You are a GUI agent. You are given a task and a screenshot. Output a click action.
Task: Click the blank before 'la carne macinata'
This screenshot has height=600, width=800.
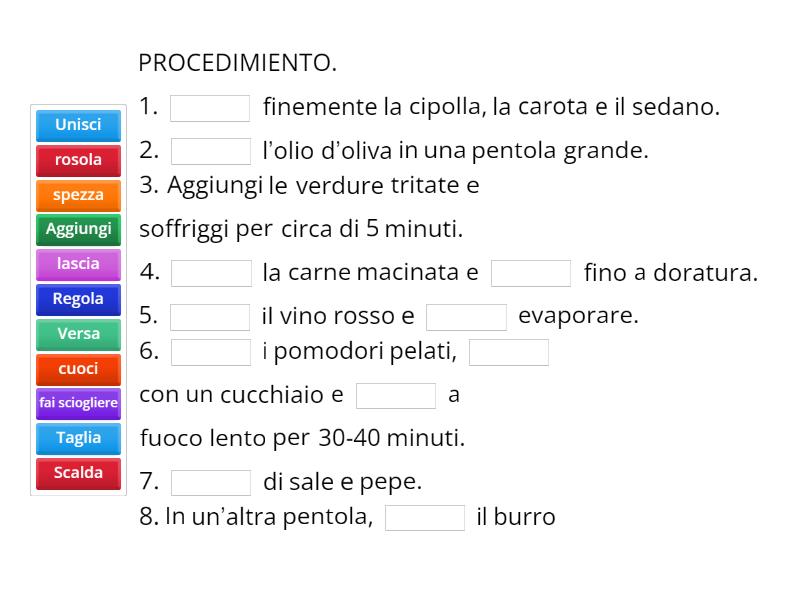tap(211, 273)
